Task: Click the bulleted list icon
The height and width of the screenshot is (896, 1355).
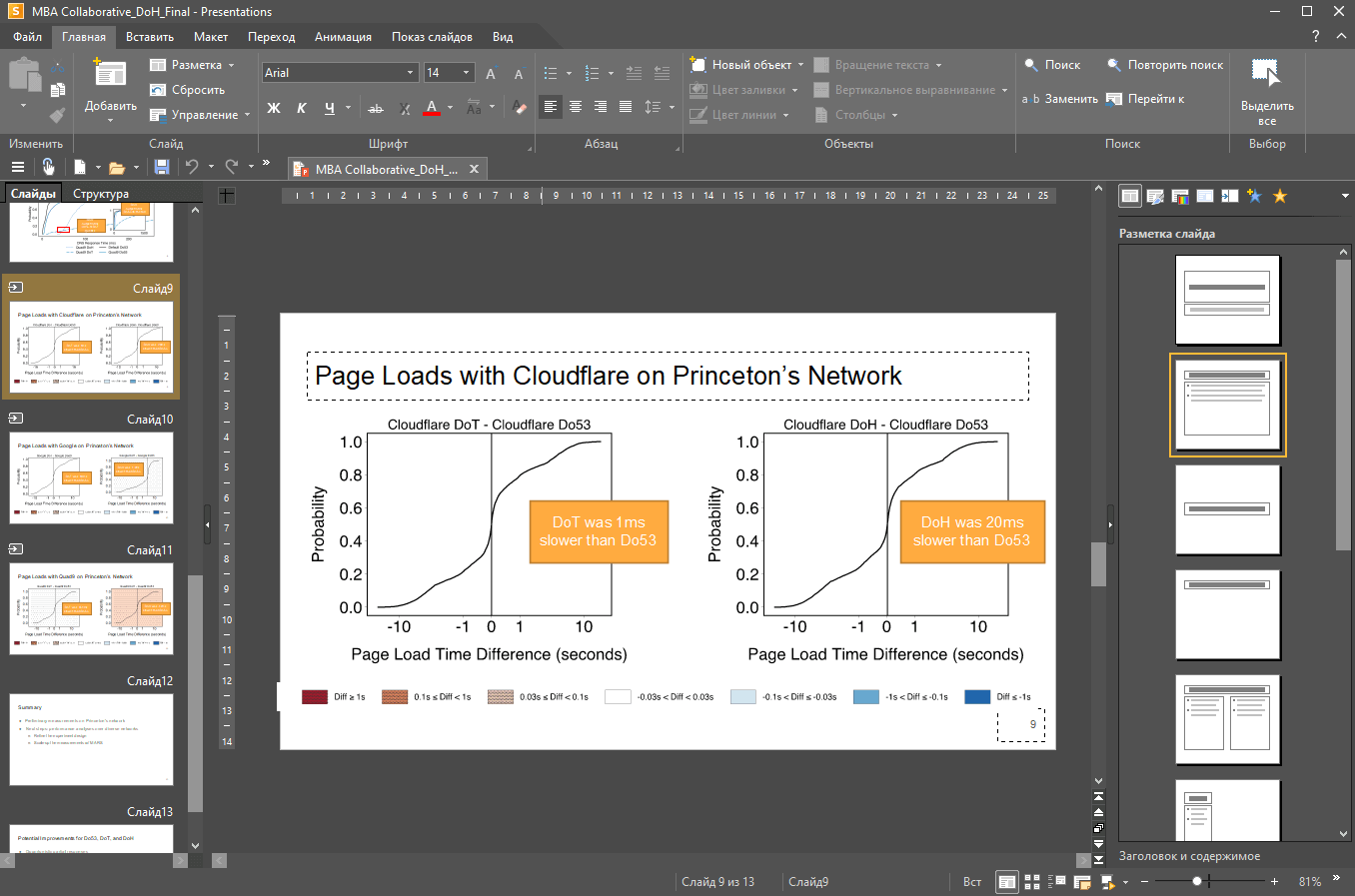Action: pos(551,73)
